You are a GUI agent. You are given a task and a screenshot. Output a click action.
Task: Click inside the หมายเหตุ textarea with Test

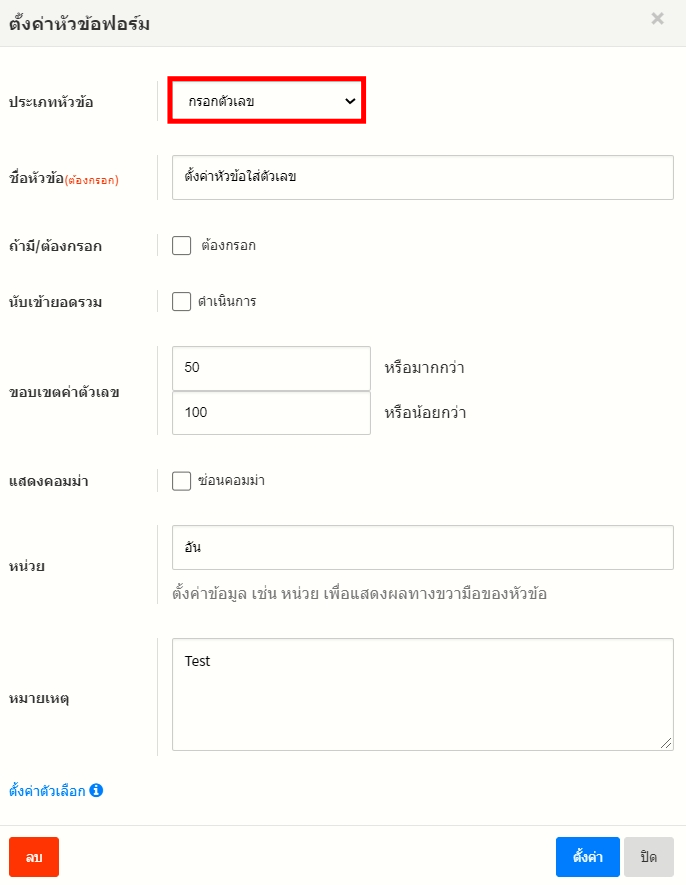coord(422,694)
